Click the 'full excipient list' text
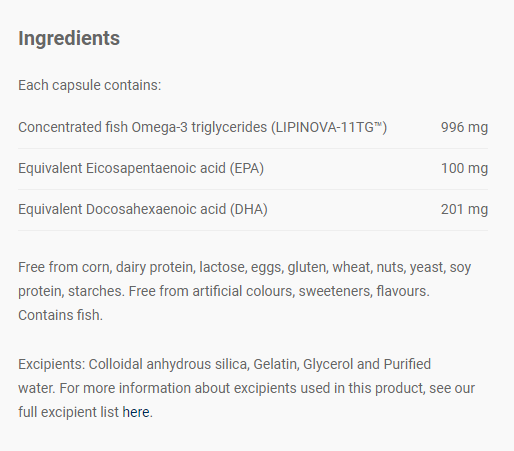514x451 pixels. [68, 412]
